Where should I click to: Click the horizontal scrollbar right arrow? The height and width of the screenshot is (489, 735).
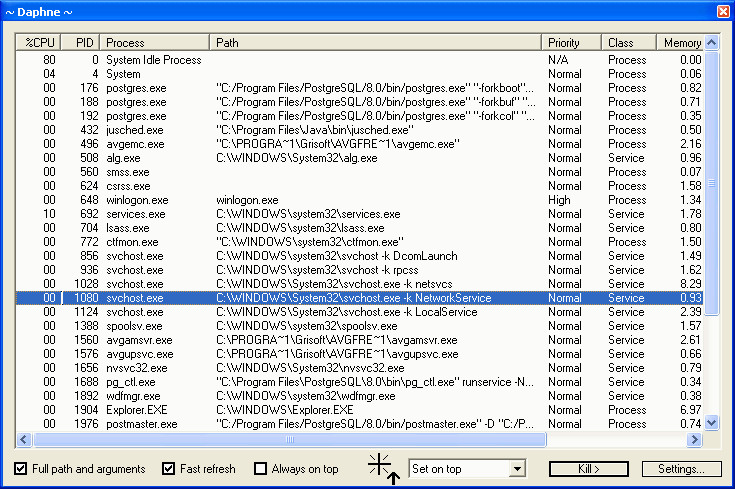[x=695, y=439]
